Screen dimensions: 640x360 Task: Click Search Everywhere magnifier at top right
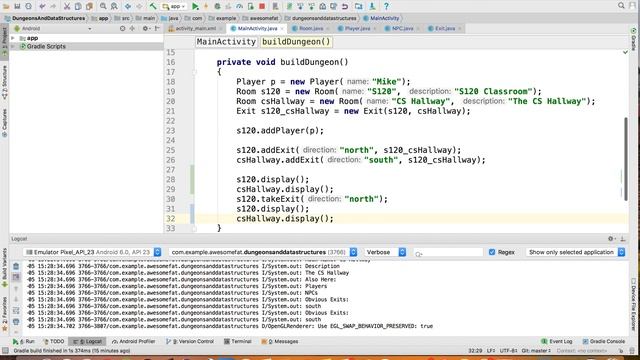(x=621, y=6)
